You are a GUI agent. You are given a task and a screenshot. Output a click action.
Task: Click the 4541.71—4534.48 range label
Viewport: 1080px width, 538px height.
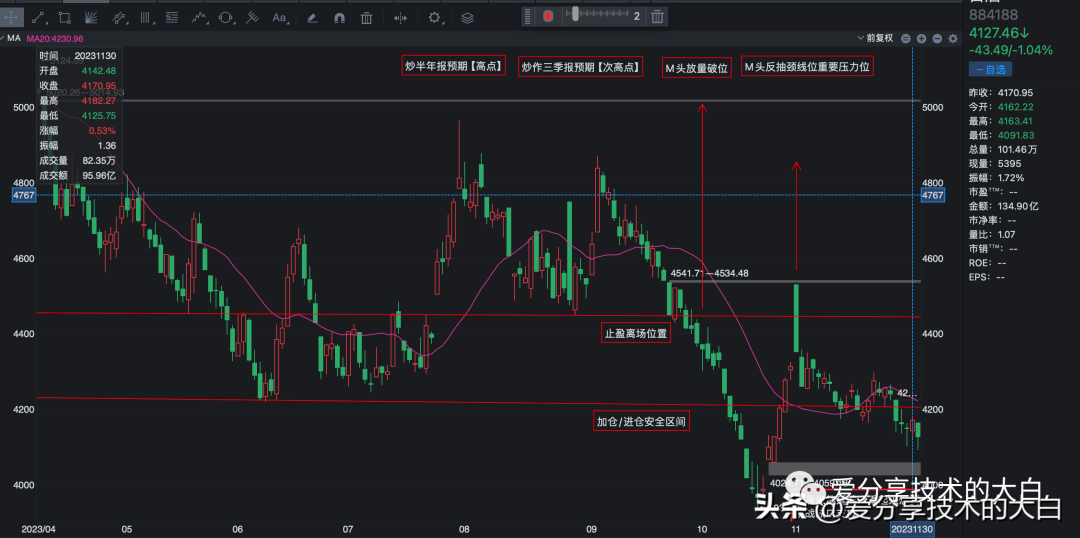pos(710,273)
